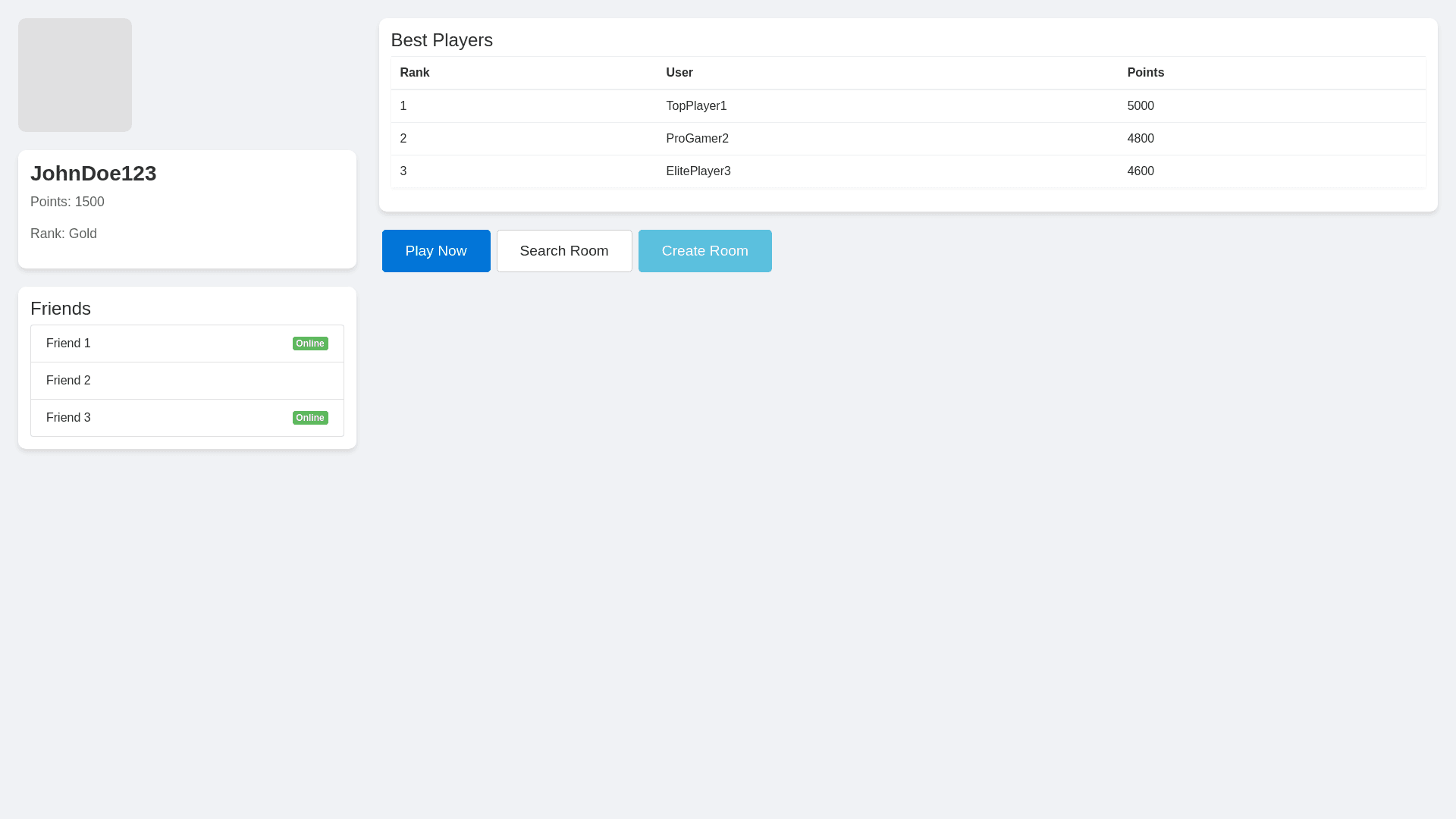Click the JohnDoe123 username heading
This screenshot has width=1456, height=819.
point(93,174)
